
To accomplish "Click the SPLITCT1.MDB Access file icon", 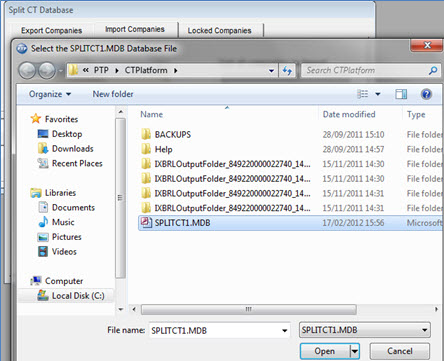I will pos(146,222).
